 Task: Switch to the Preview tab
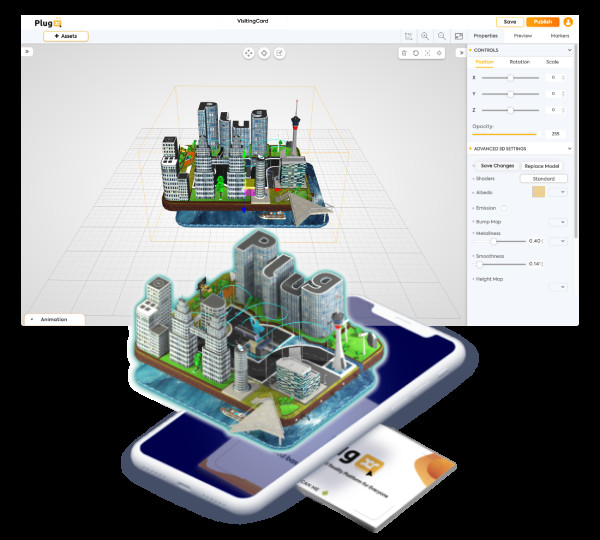(522, 35)
